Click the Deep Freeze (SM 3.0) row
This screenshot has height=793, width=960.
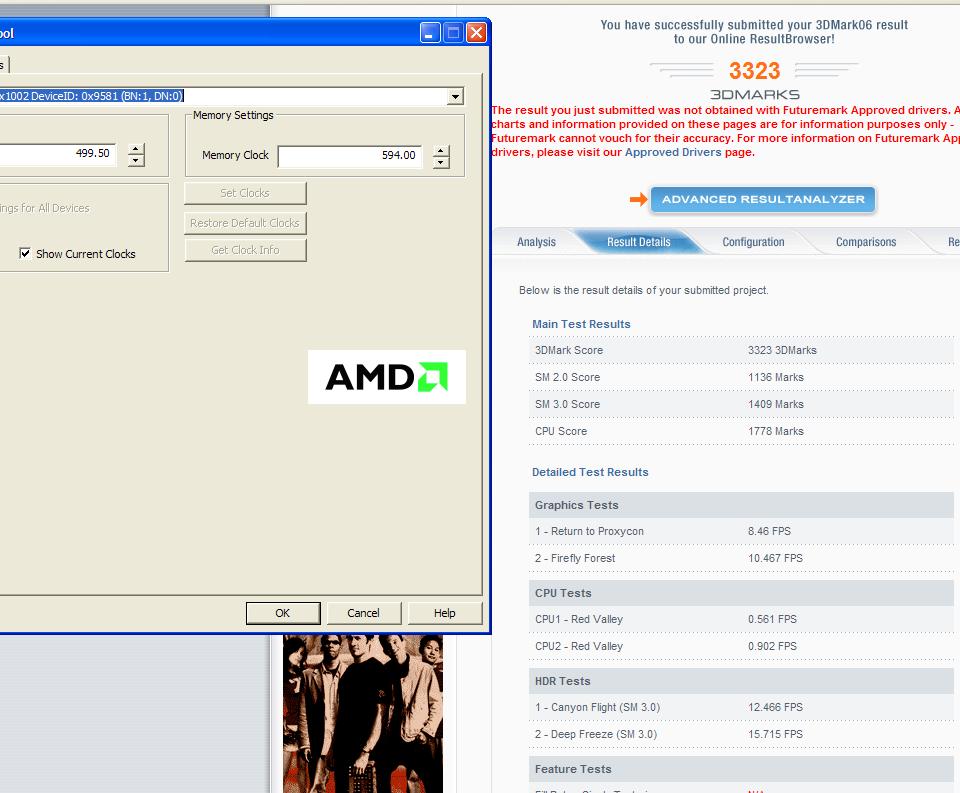coord(741,734)
